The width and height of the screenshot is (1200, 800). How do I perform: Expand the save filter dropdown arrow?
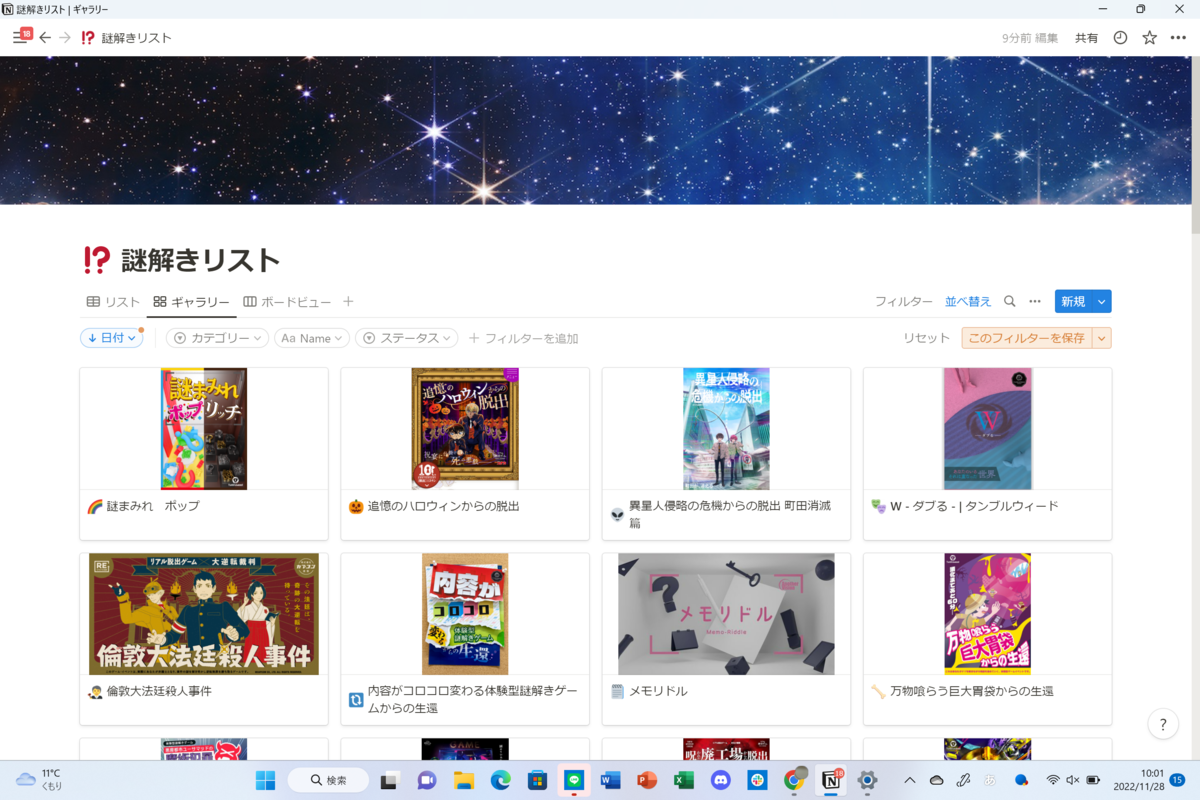click(x=1102, y=338)
